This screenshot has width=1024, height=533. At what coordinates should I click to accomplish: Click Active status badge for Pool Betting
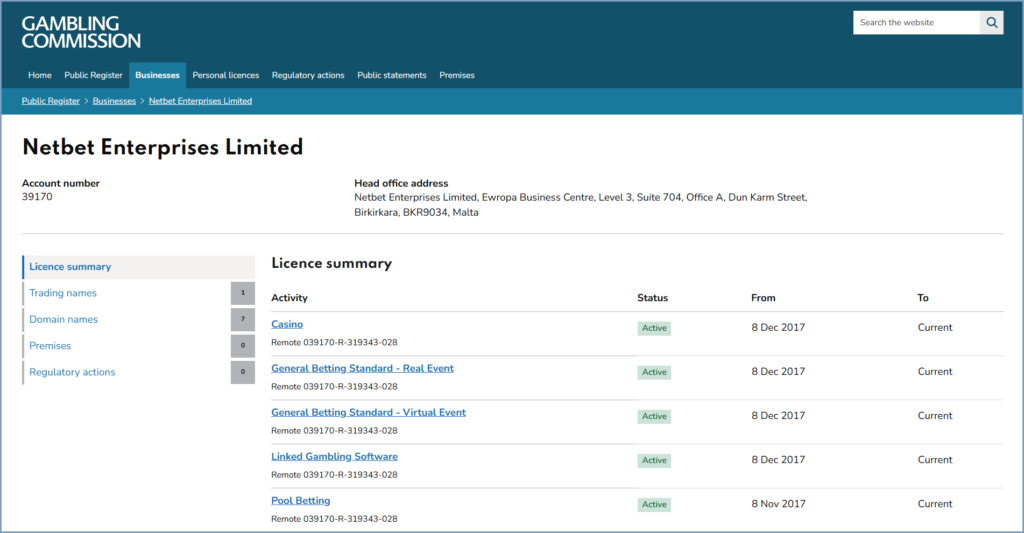(654, 504)
